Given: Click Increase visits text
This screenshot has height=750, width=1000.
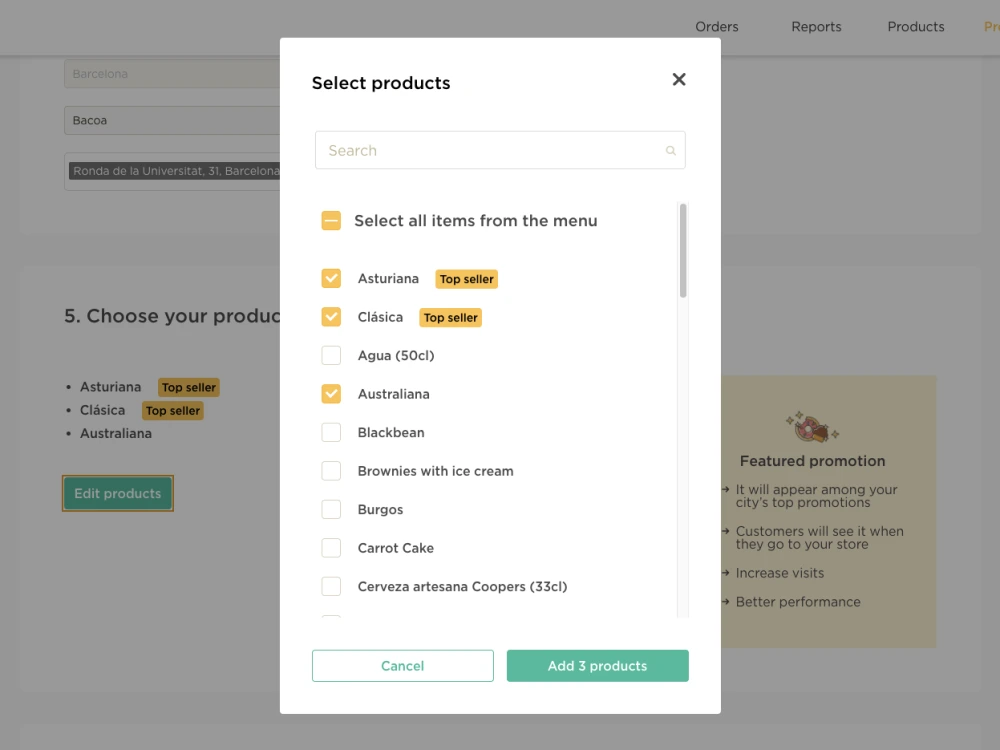Looking at the screenshot, I should [x=779, y=573].
